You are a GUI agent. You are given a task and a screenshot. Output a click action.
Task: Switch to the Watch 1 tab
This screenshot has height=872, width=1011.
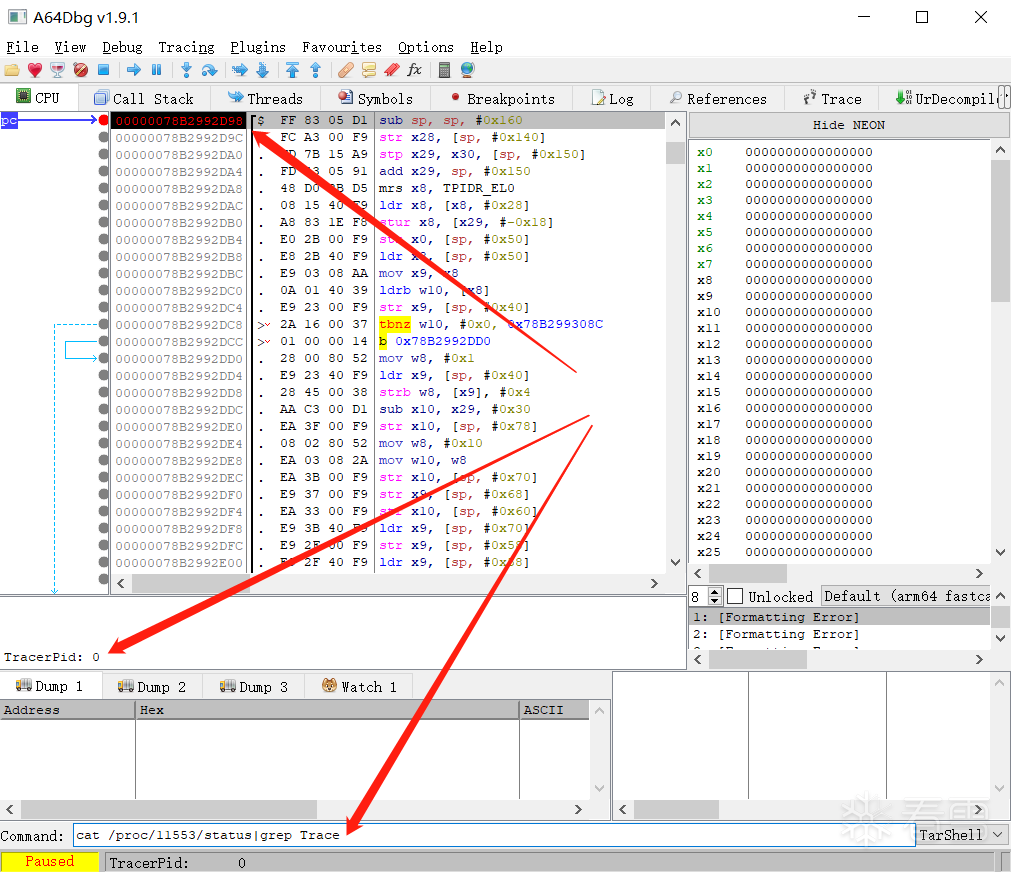[359, 687]
